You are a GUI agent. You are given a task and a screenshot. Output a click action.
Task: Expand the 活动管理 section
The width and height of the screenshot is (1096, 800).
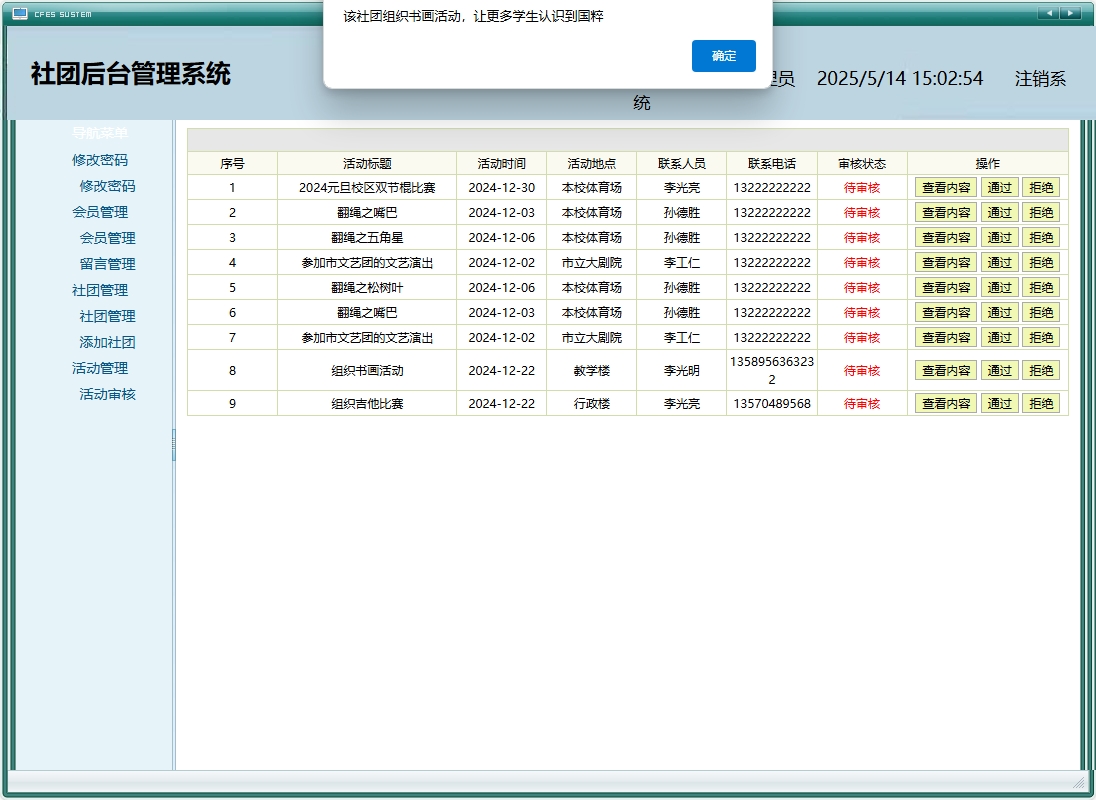[102, 368]
